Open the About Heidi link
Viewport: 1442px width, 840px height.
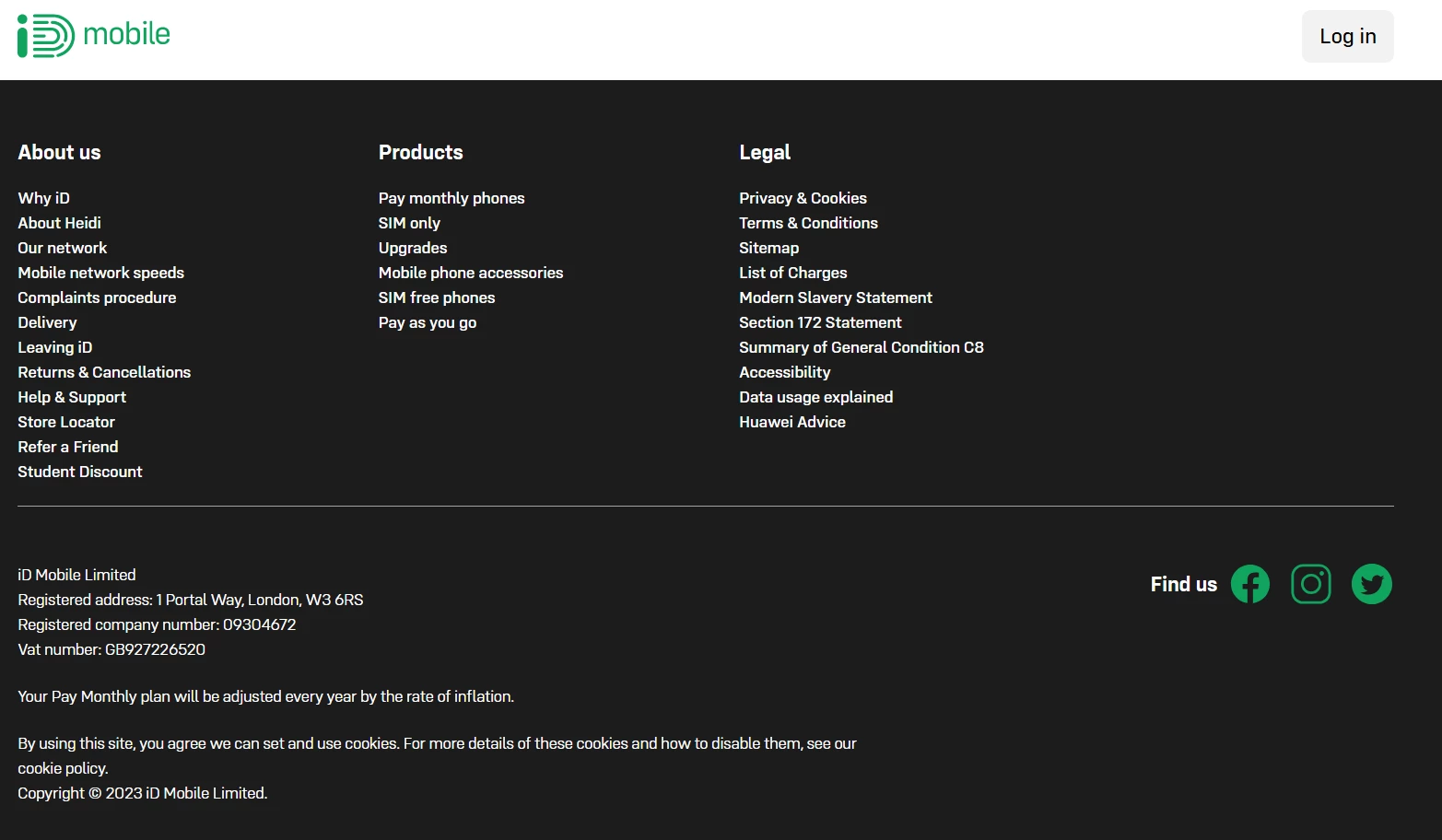pos(60,223)
